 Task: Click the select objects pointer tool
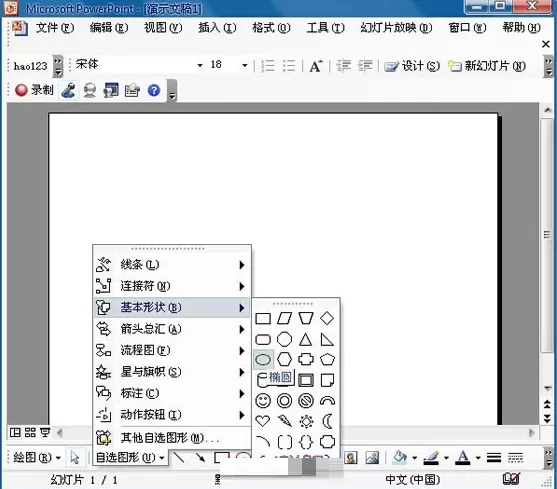75,457
